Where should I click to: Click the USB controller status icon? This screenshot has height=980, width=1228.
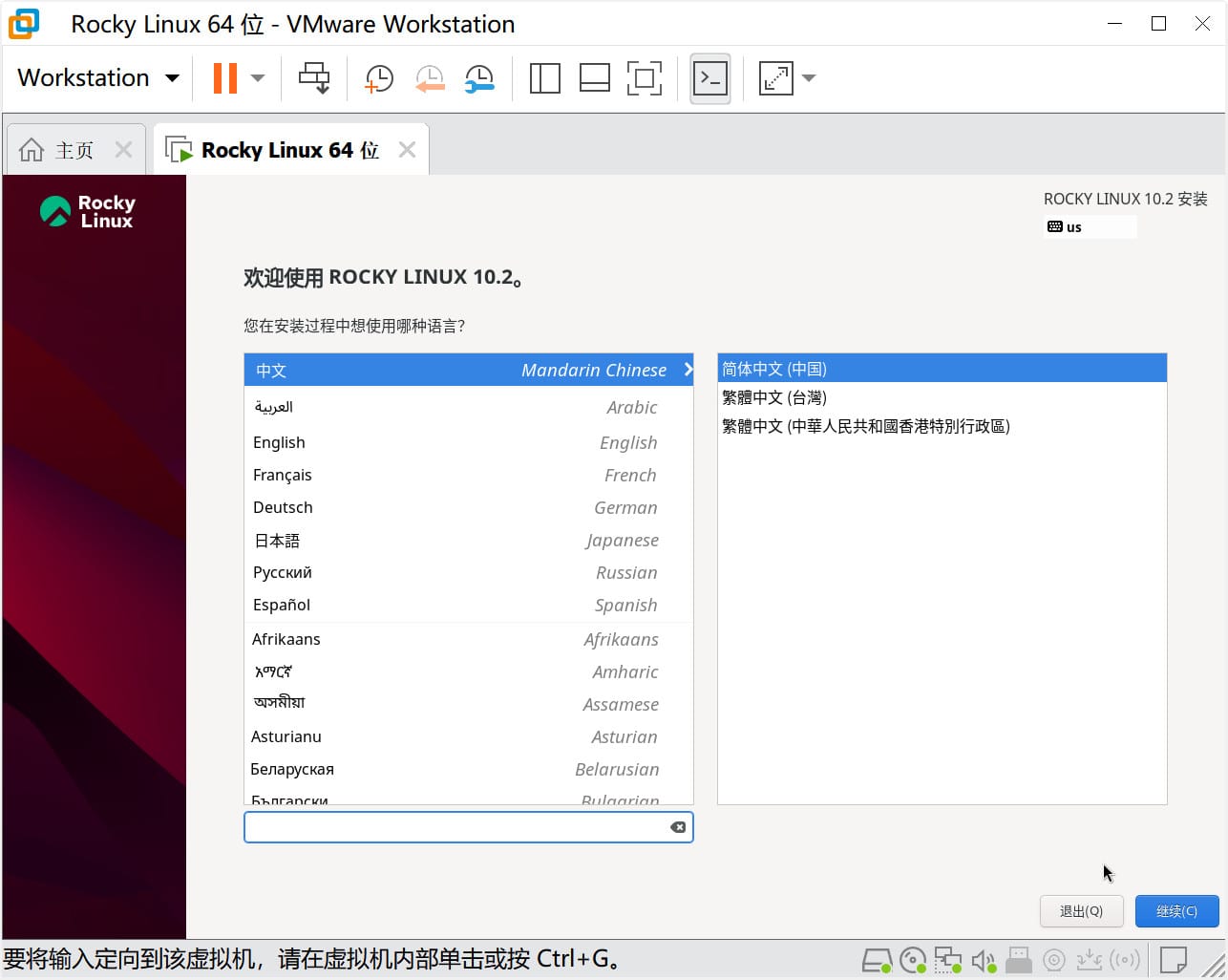pos(1019,959)
